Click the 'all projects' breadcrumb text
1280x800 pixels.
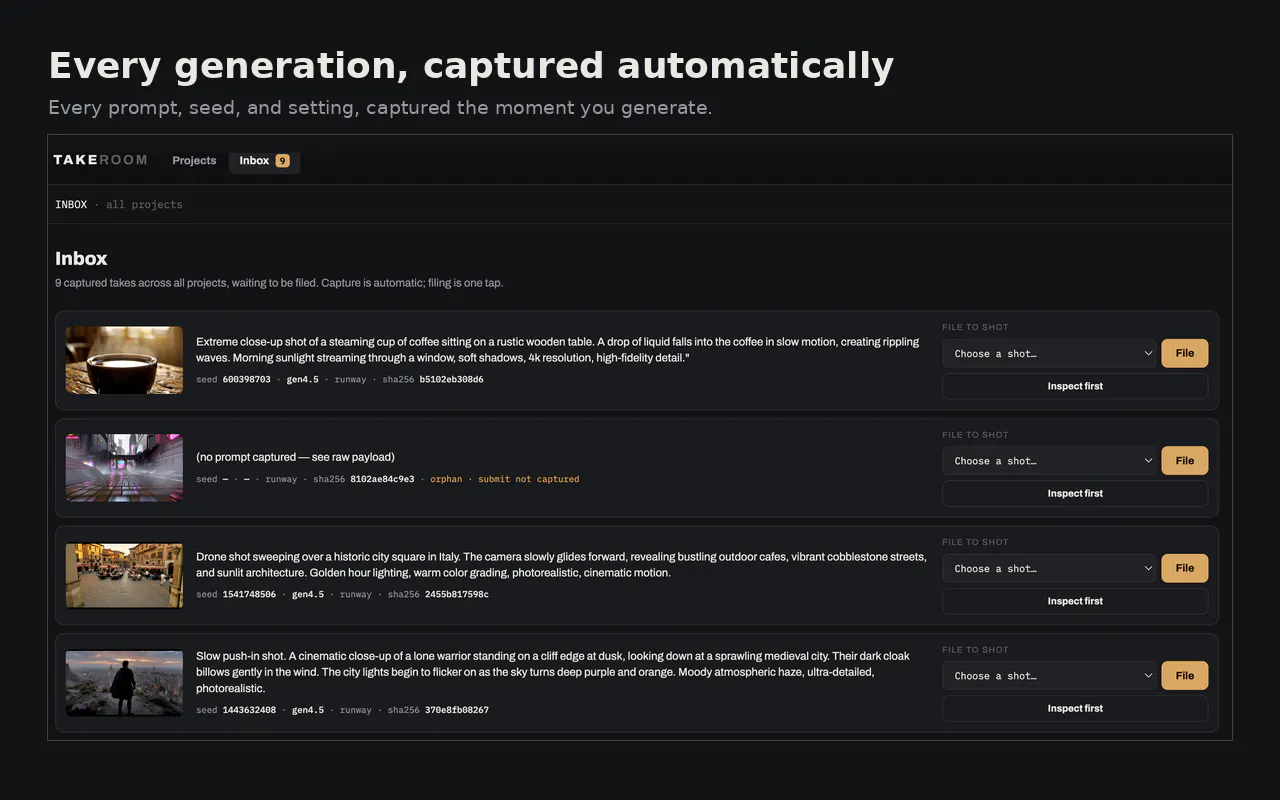click(144, 204)
